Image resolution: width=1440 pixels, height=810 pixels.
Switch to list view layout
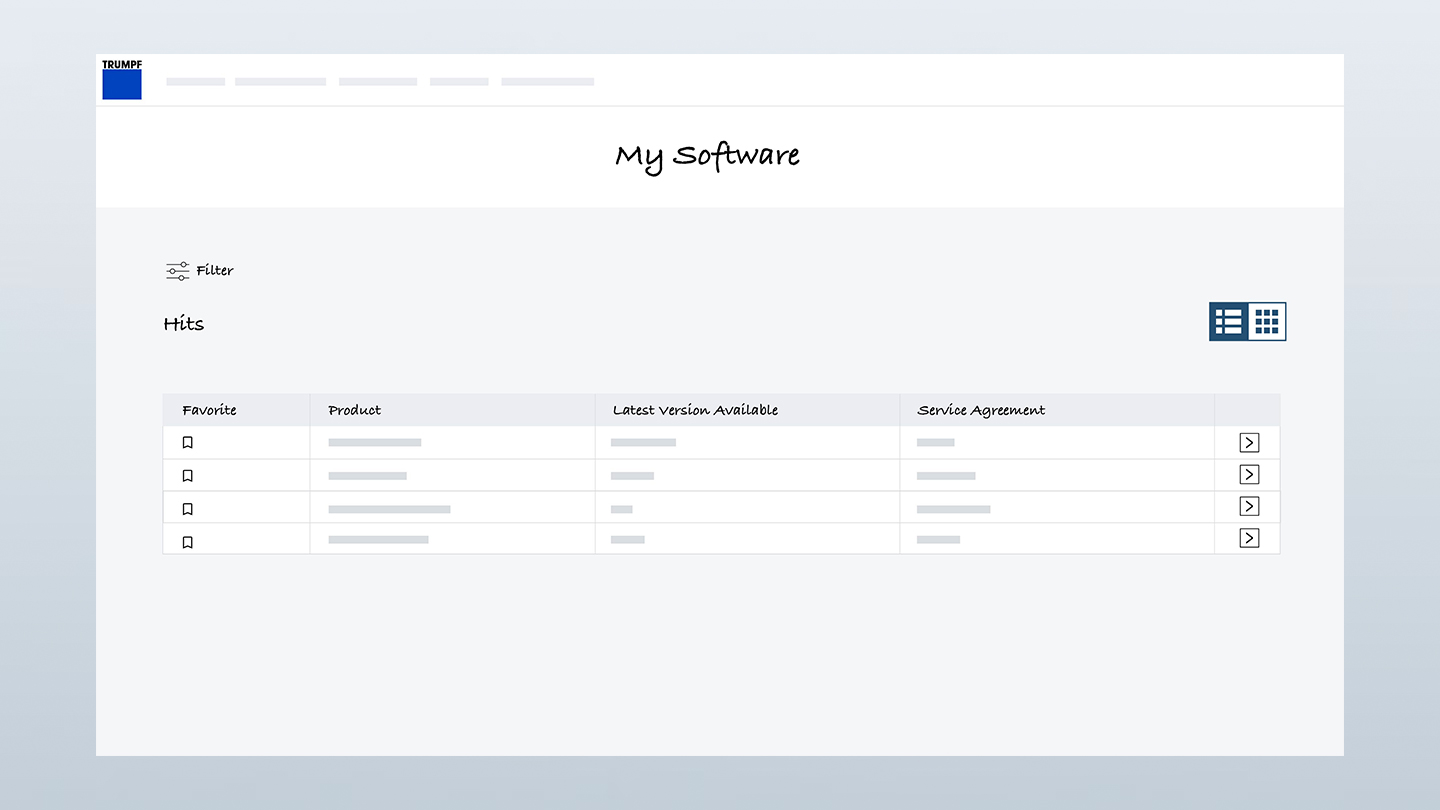(1228, 322)
